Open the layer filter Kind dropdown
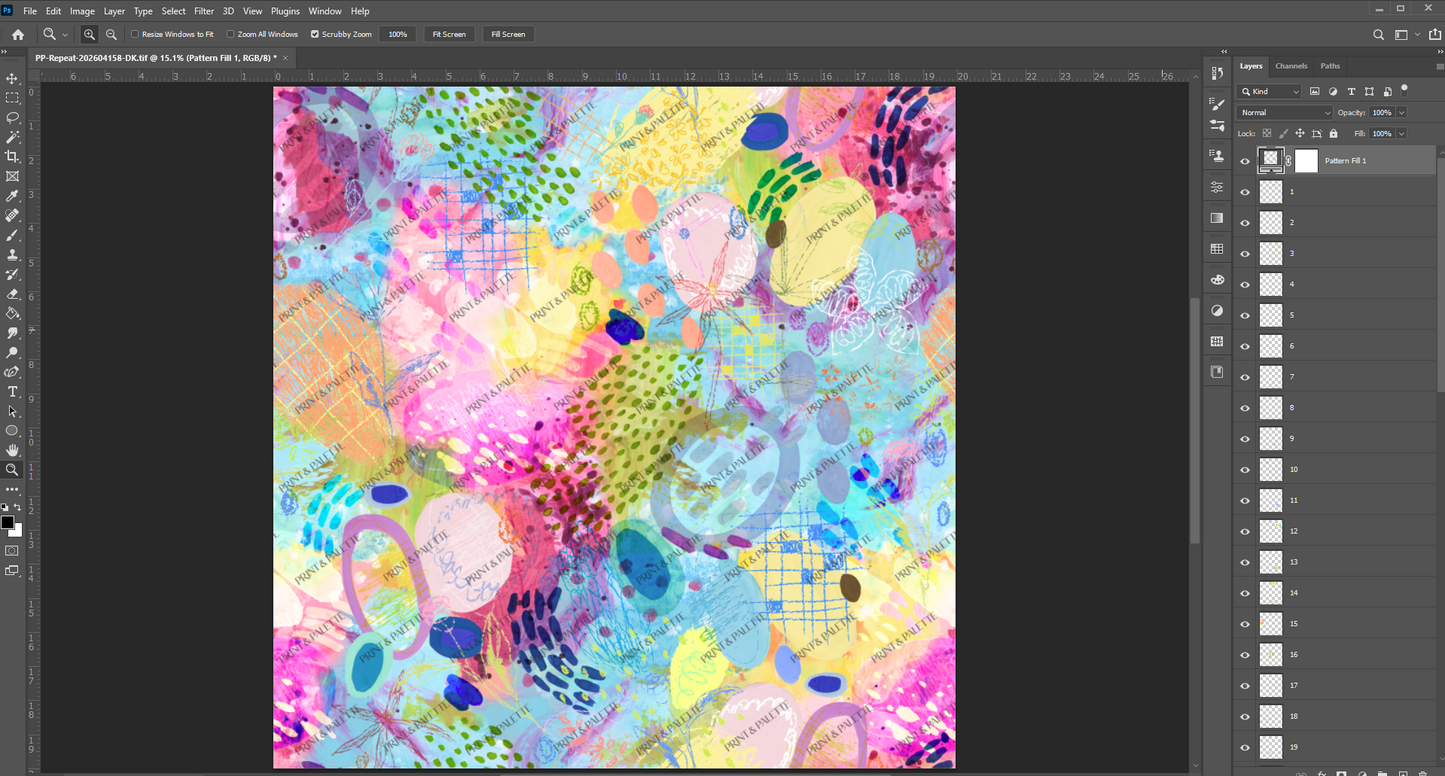Image resolution: width=1445 pixels, height=776 pixels. 1270,91
